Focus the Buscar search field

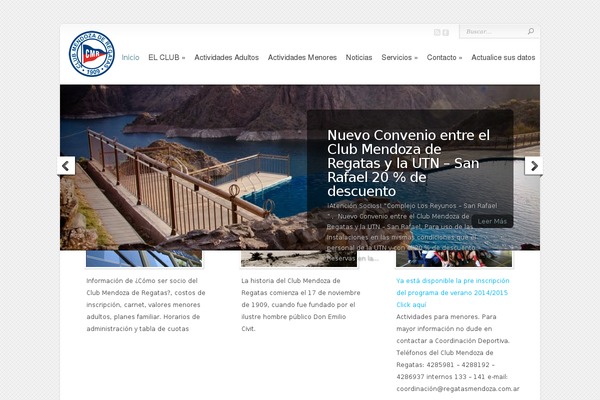coord(494,31)
